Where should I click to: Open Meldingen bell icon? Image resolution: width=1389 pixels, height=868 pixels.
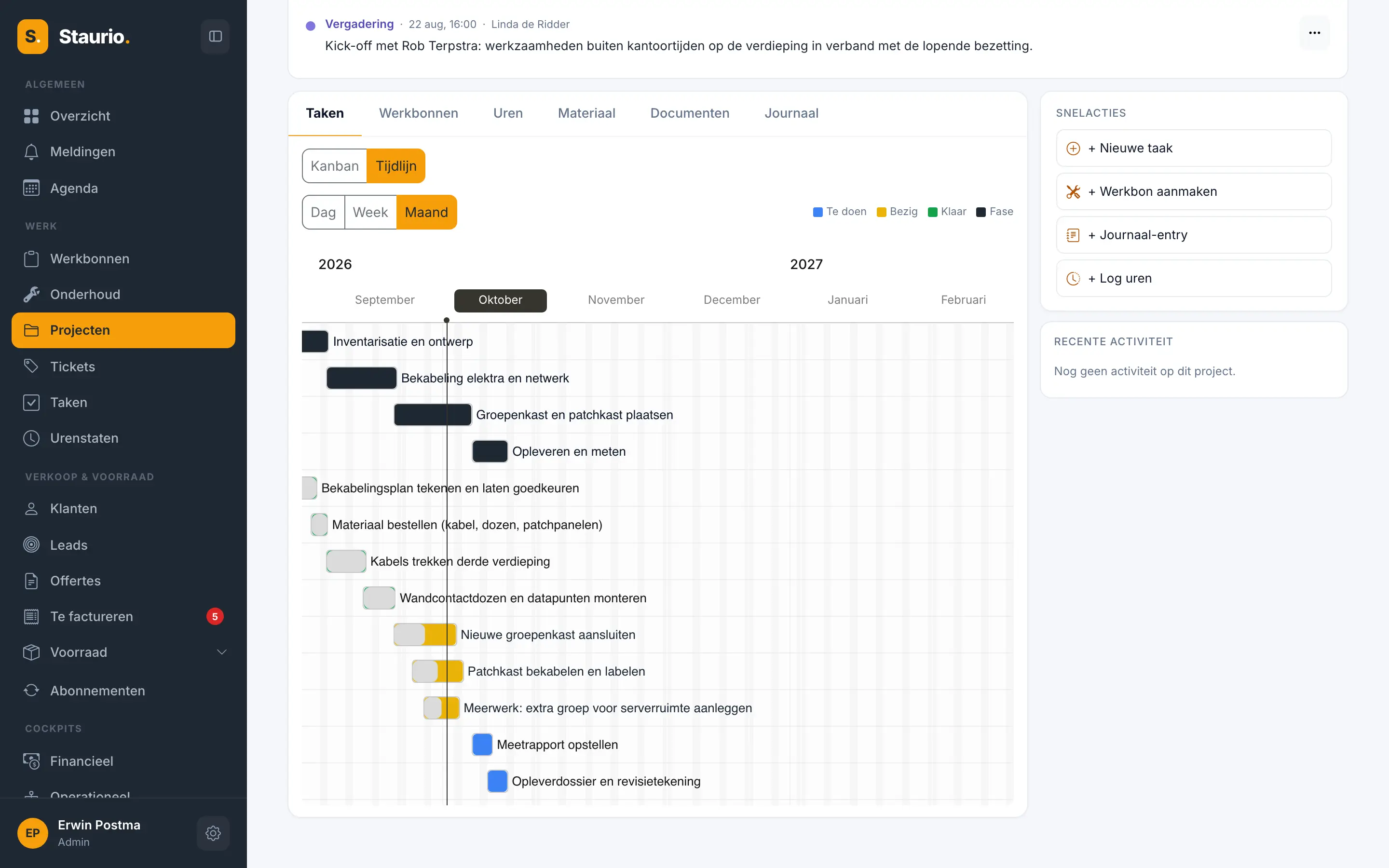tap(31, 151)
